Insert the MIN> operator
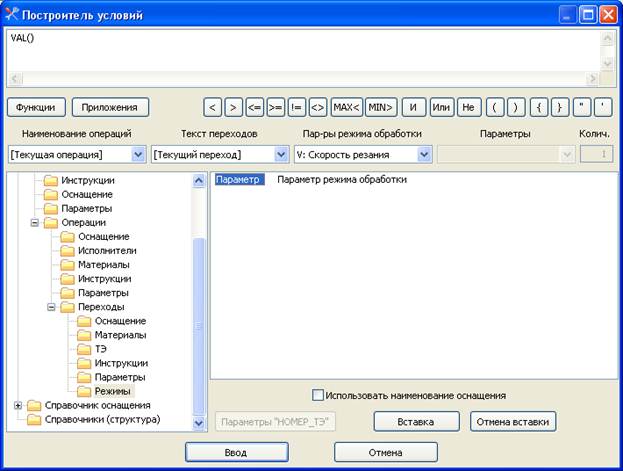 point(381,107)
